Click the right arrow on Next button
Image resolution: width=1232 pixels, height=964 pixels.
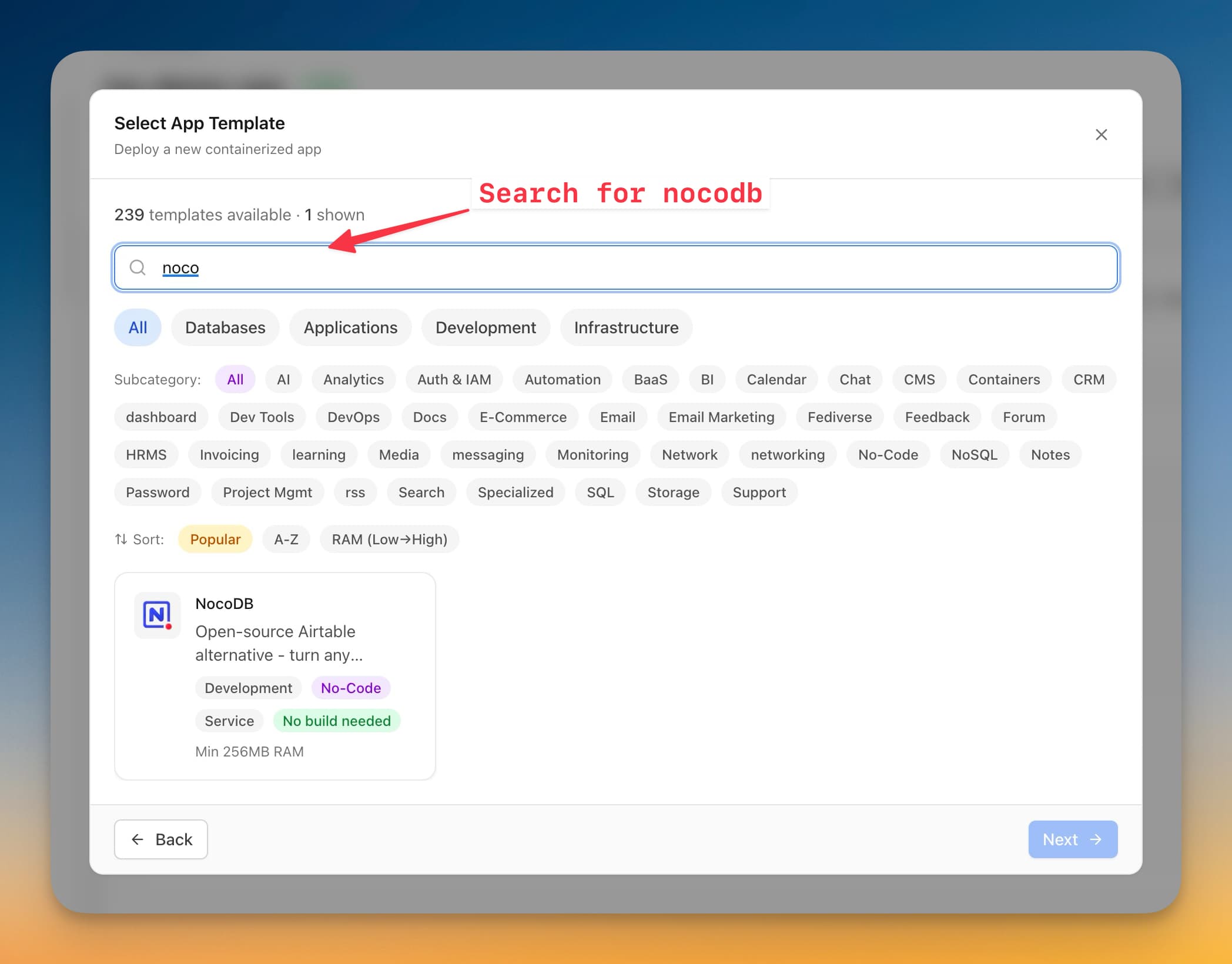(1097, 839)
